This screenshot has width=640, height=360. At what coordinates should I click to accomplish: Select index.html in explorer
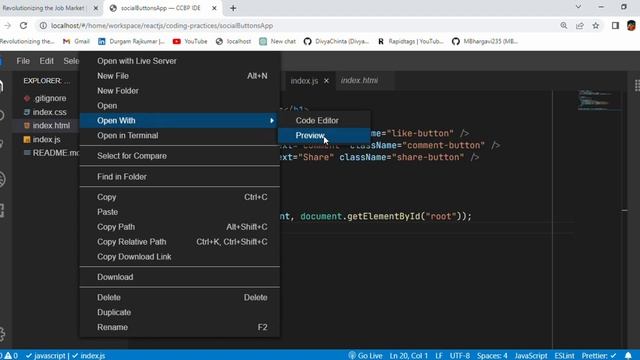(46, 125)
